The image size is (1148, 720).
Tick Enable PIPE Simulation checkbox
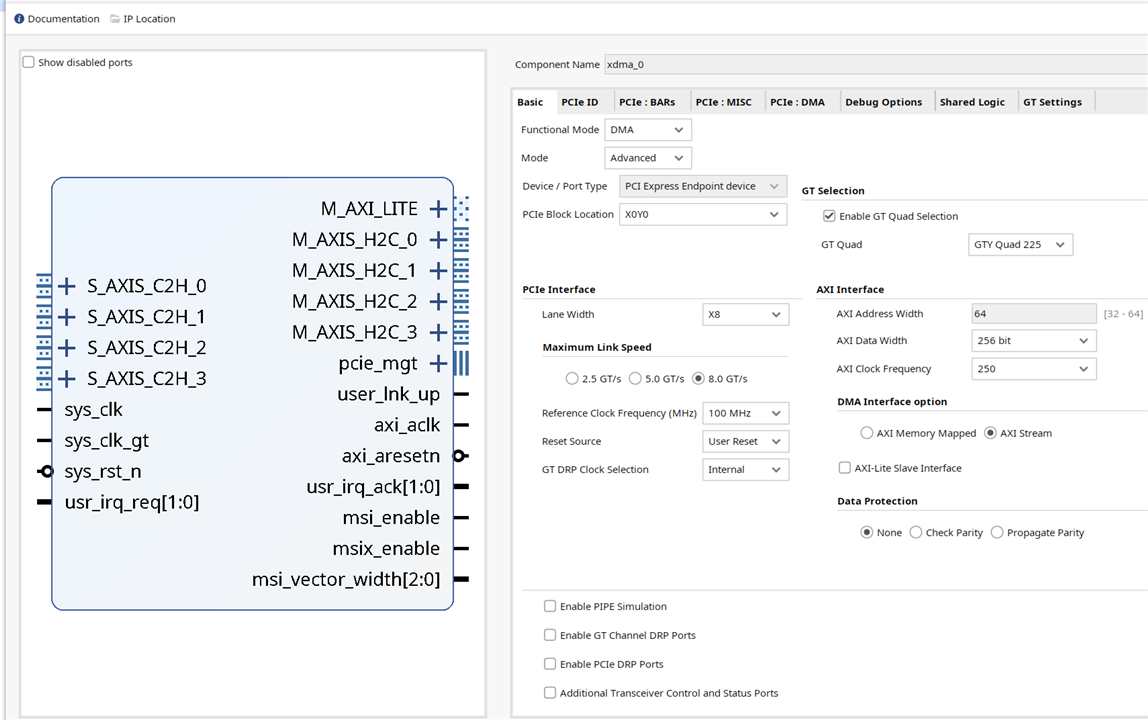(x=550, y=606)
